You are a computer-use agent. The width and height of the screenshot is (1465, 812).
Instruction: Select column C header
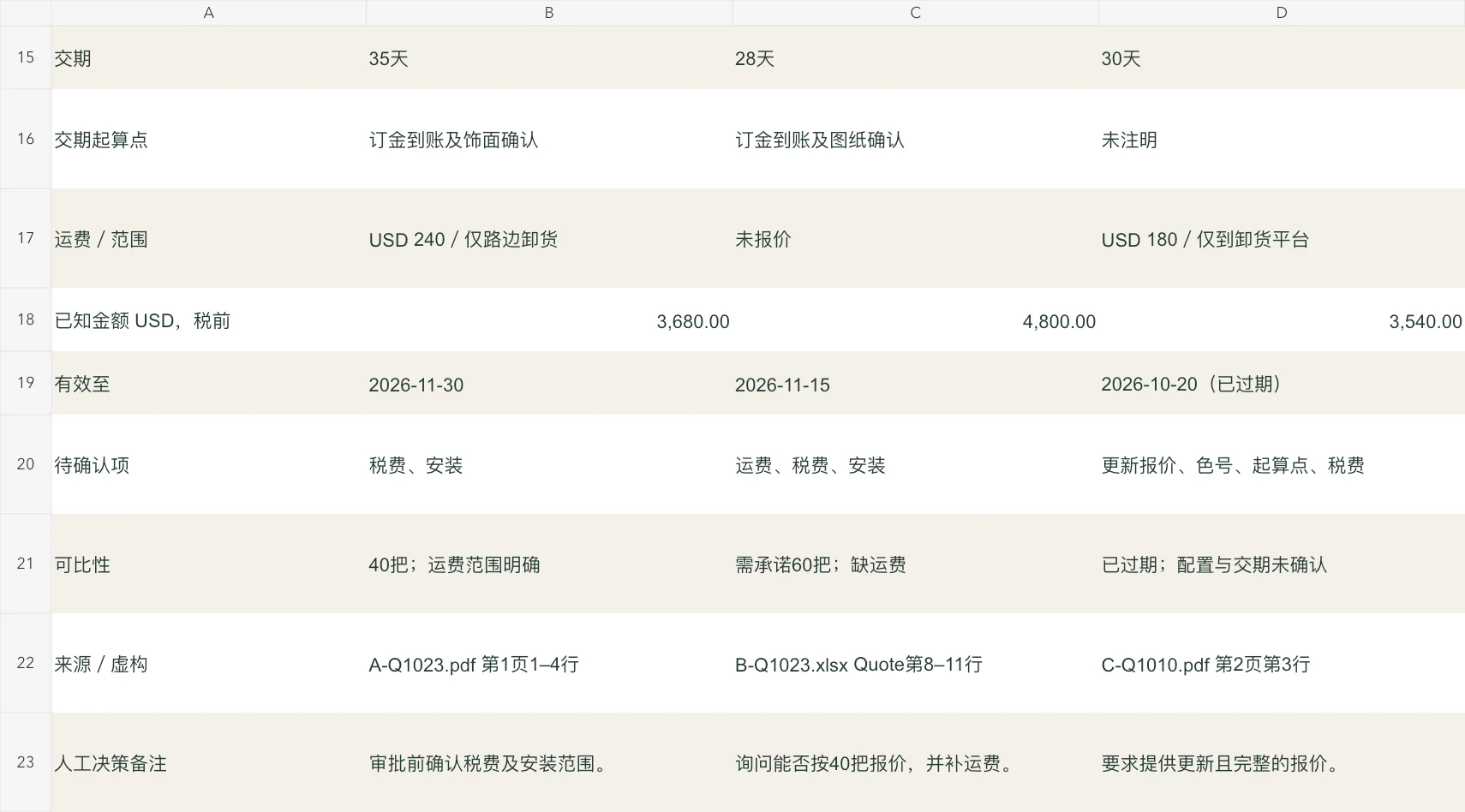(915, 13)
